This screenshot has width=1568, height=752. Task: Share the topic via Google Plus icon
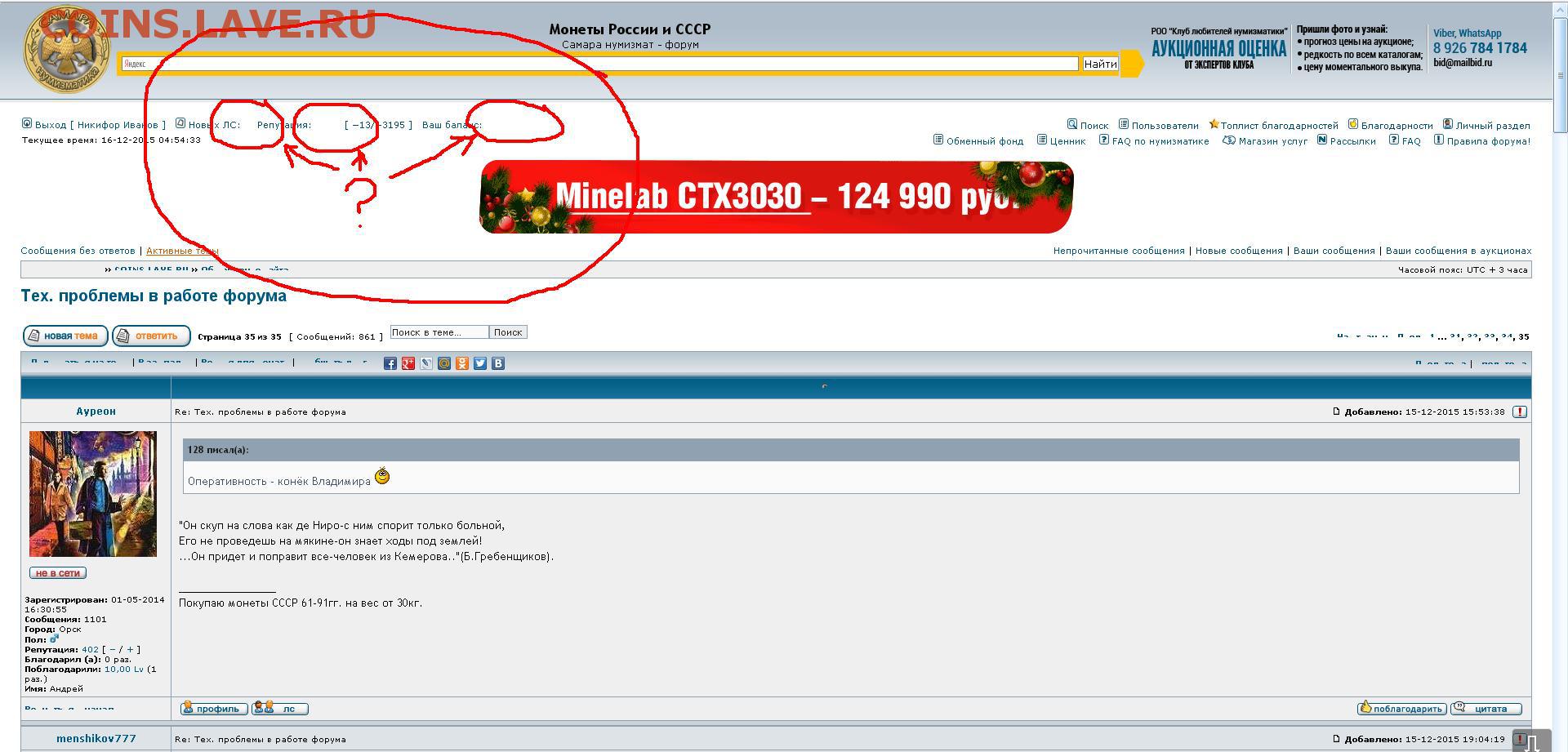point(408,363)
